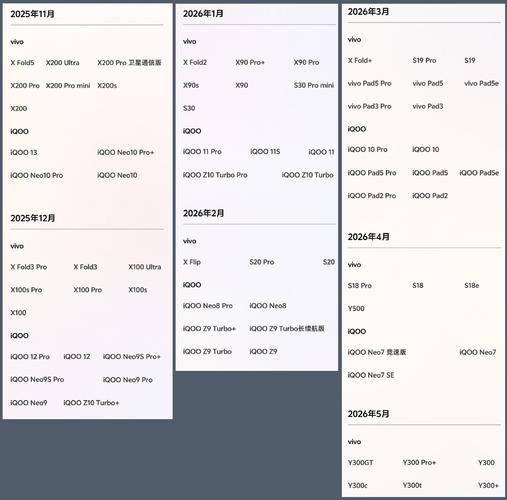Image resolution: width=507 pixels, height=500 pixels.
Task: Click iQOO Neo8 Pro model
Action: [x=208, y=306]
